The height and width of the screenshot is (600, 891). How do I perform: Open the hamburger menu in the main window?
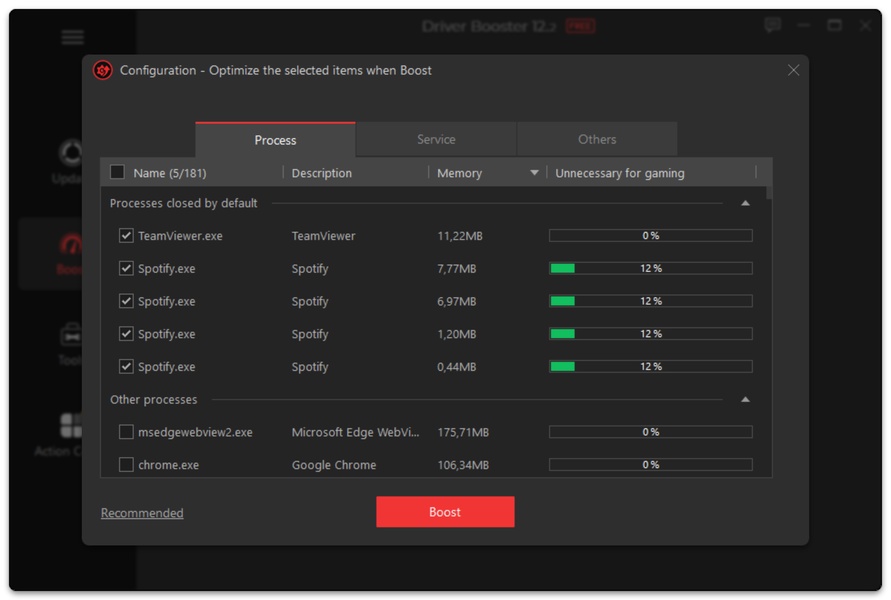[72, 37]
